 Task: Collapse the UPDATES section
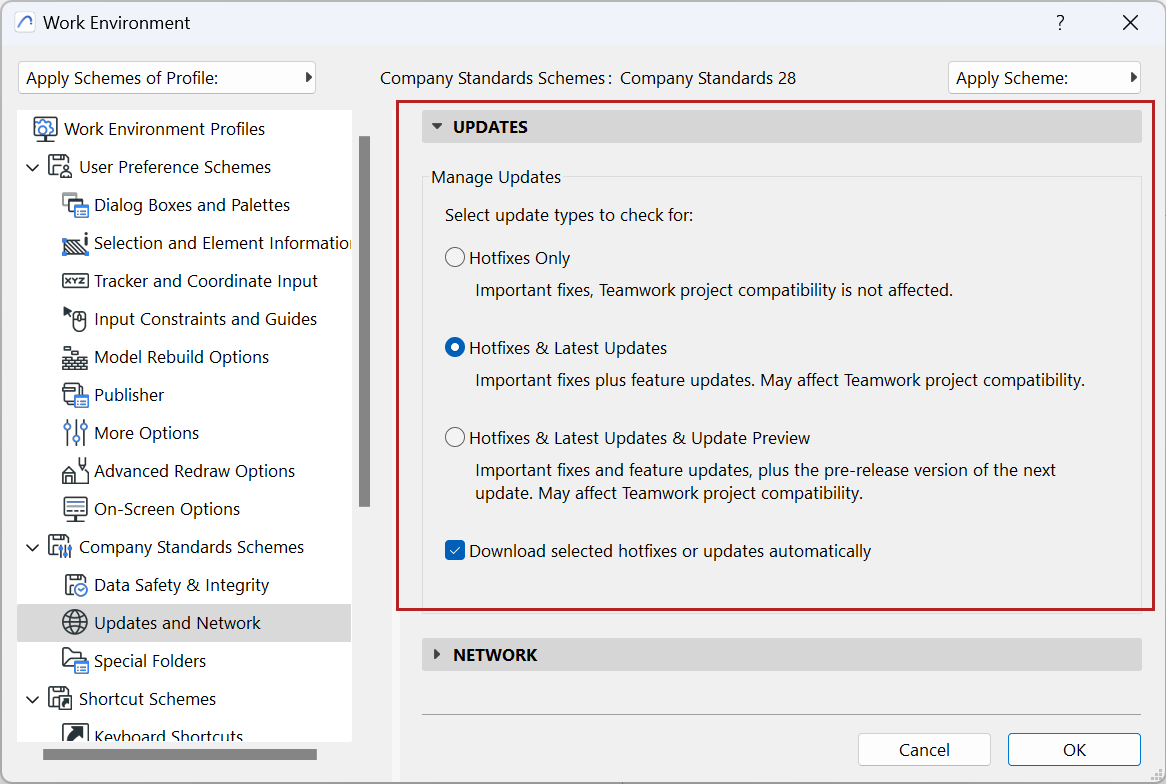coord(437,127)
